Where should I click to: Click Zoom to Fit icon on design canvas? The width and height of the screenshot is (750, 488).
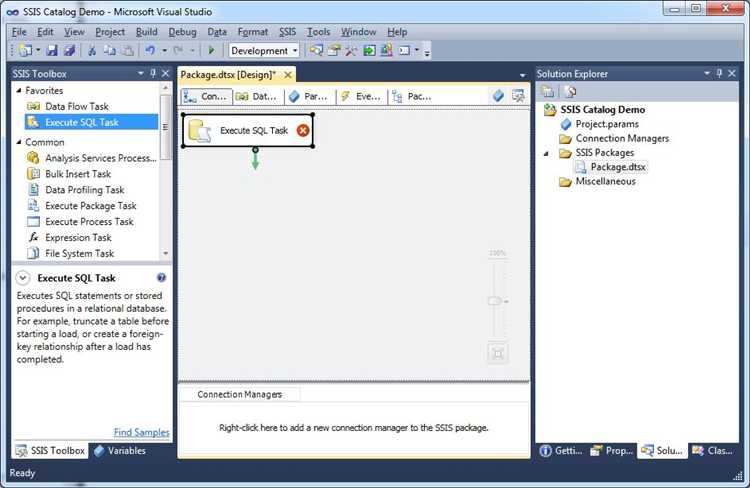497,354
